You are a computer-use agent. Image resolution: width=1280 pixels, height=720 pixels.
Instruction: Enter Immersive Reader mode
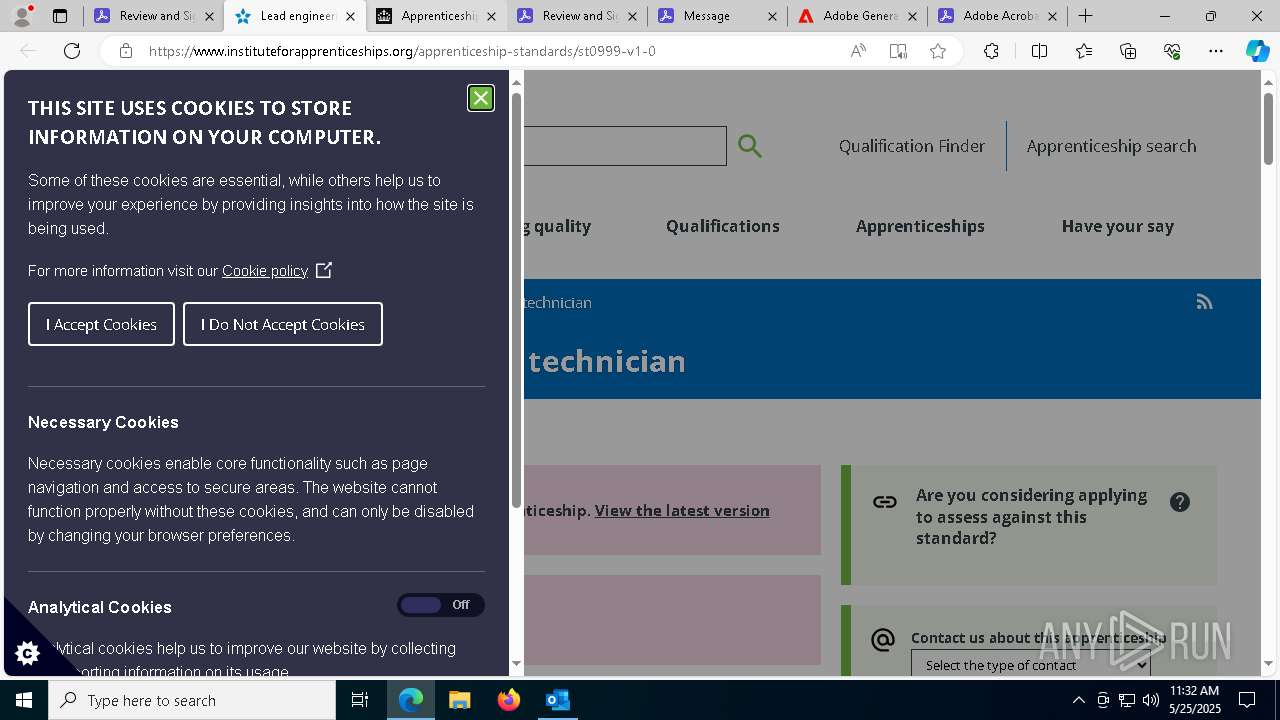(898, 51)
